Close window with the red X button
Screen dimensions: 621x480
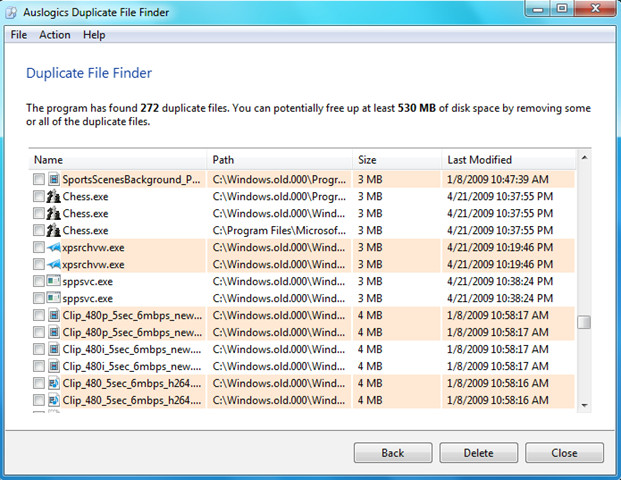pos(595,9)
